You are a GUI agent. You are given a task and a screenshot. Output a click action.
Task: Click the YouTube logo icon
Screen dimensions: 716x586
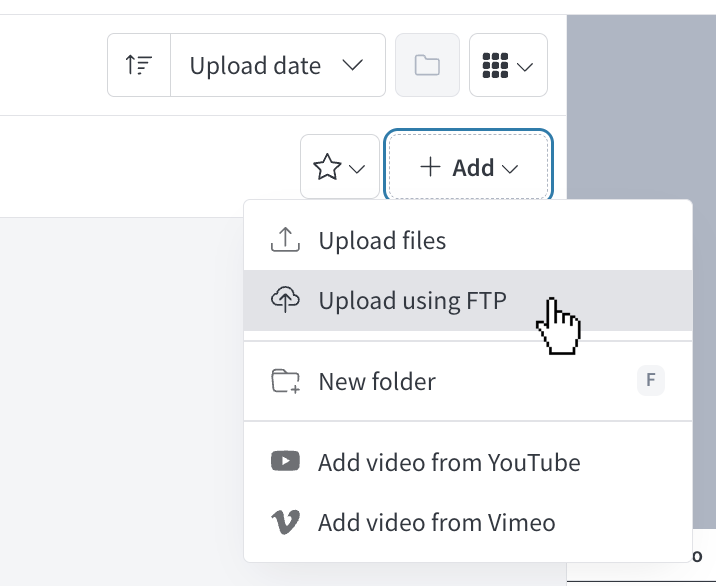tap(286, 462)
